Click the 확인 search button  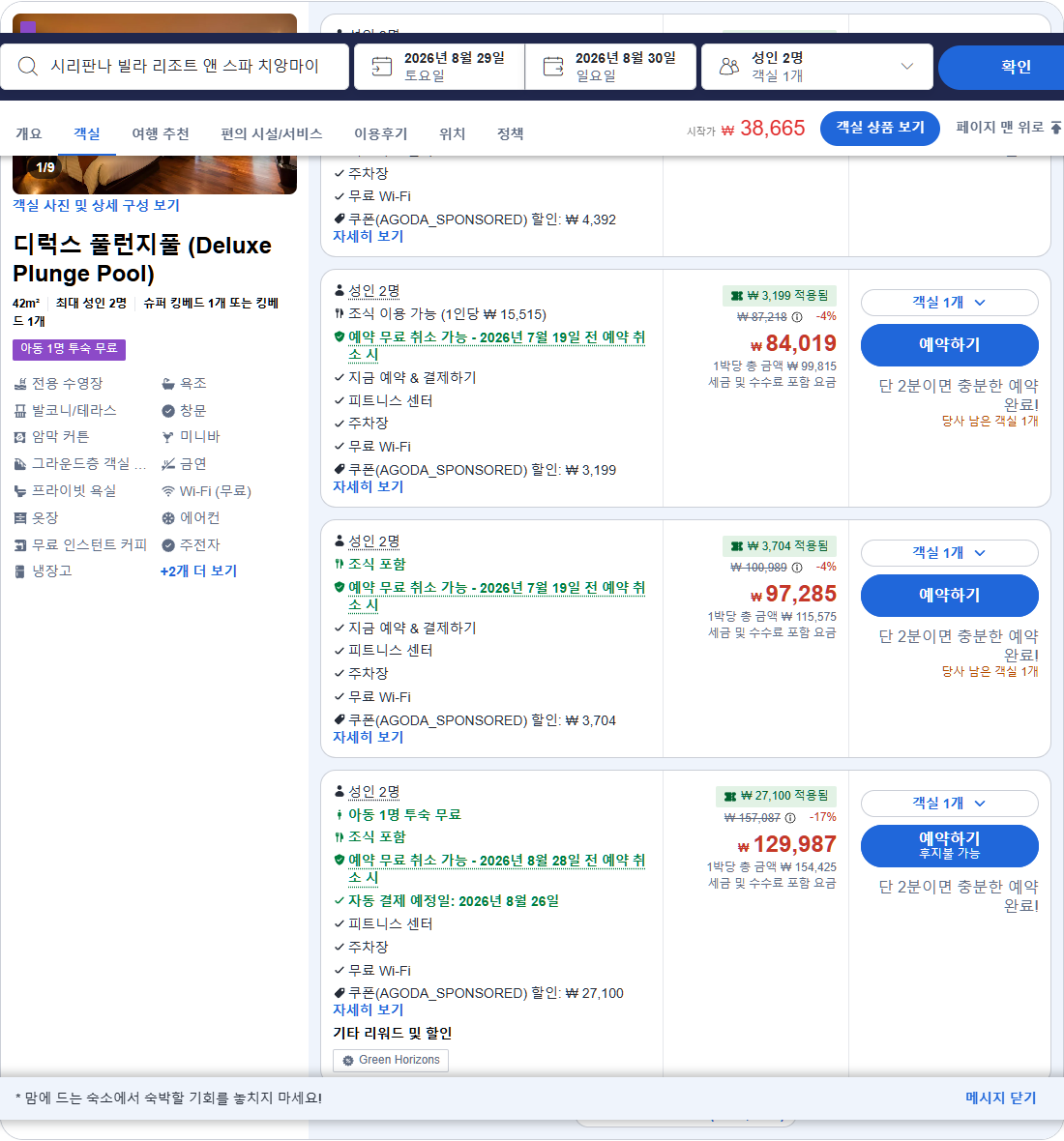point(1003,67)
